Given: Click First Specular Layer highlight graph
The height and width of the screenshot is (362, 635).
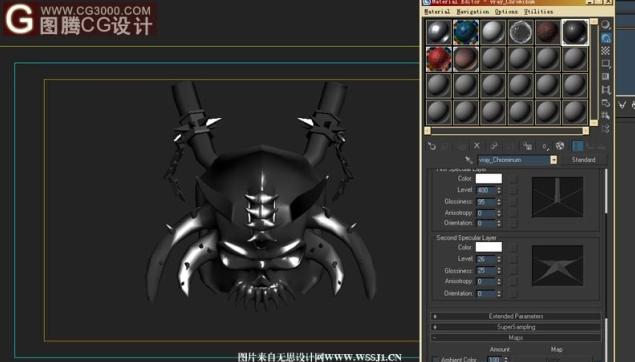Looking at the screenshot, I should [557, 197].
